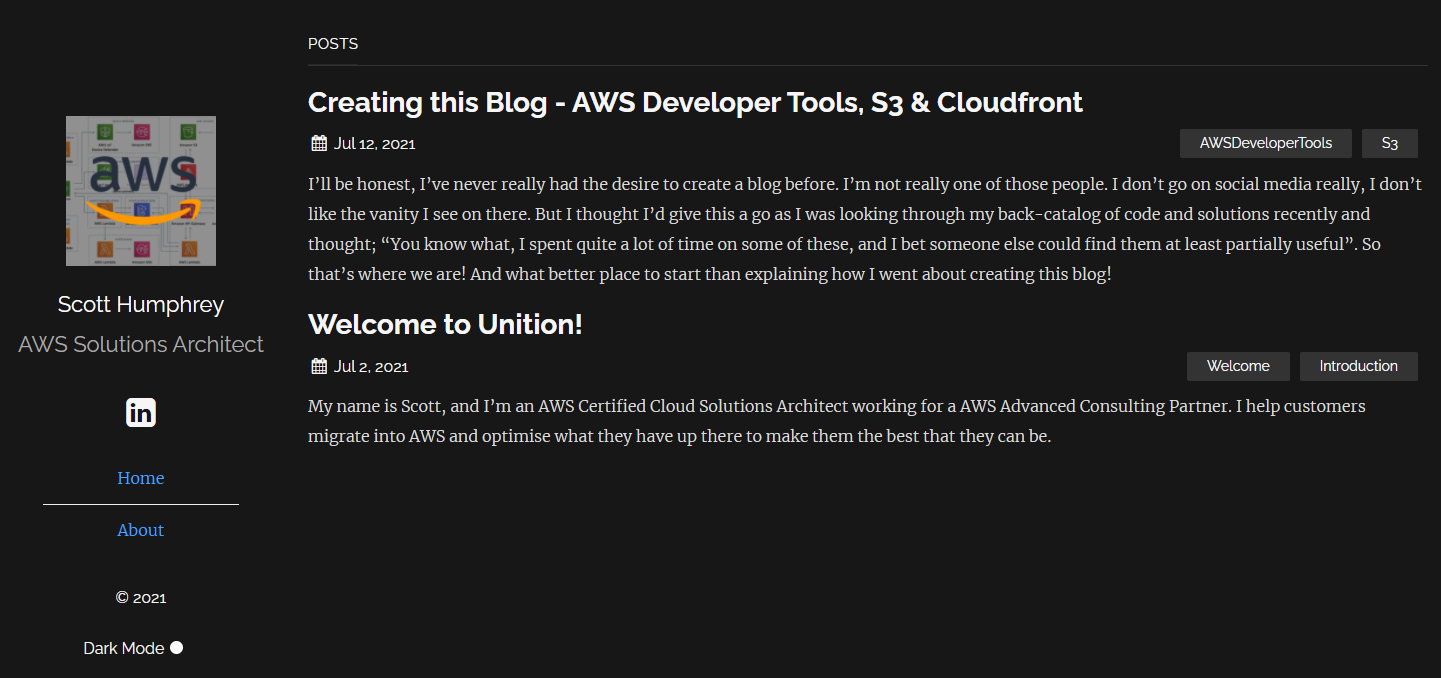Click the AWS logo avatar image
The height and width of the screenshot is (678, 1441).
pos(141,191)
